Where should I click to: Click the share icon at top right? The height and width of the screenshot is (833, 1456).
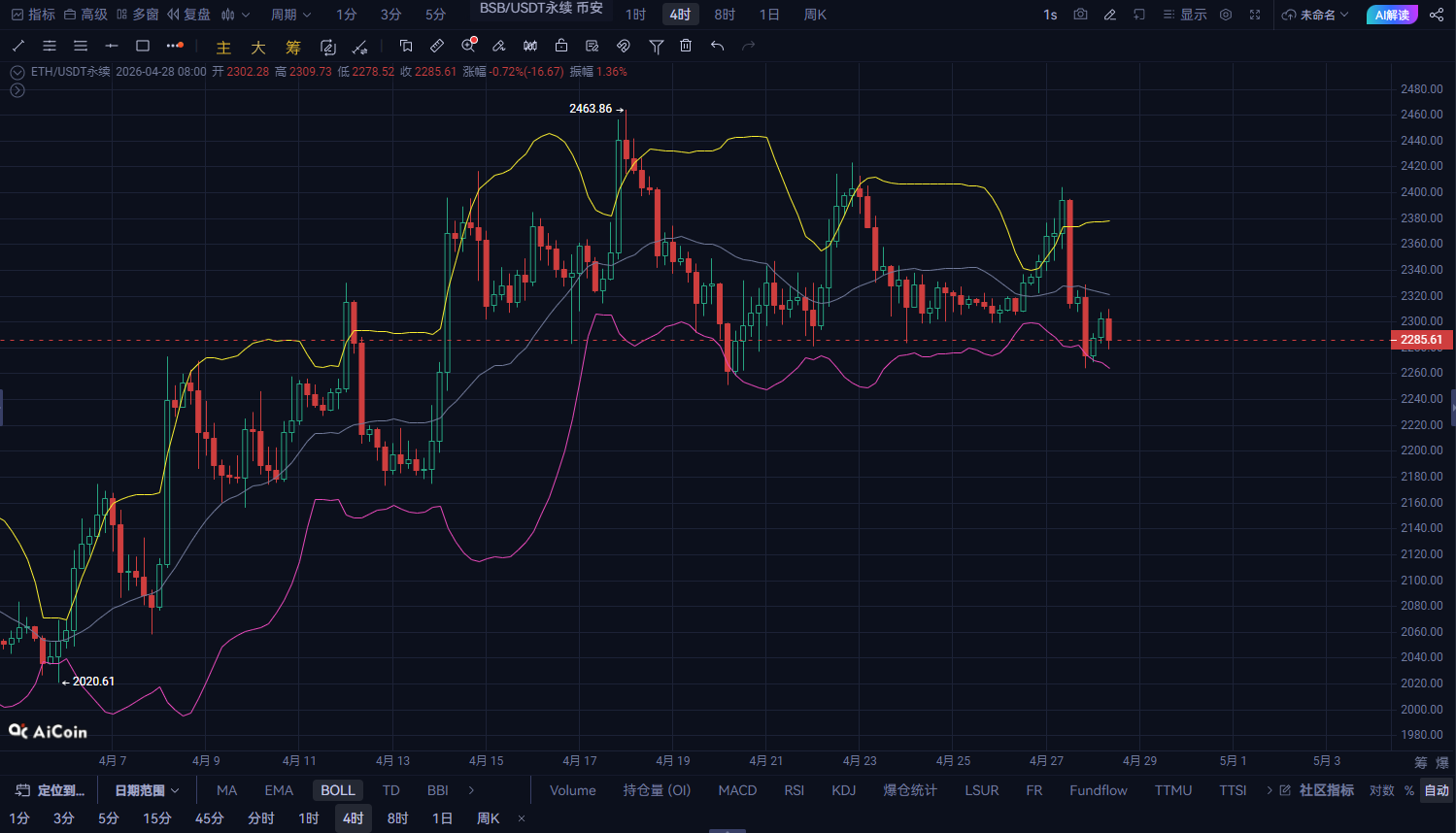[1437, 15]
